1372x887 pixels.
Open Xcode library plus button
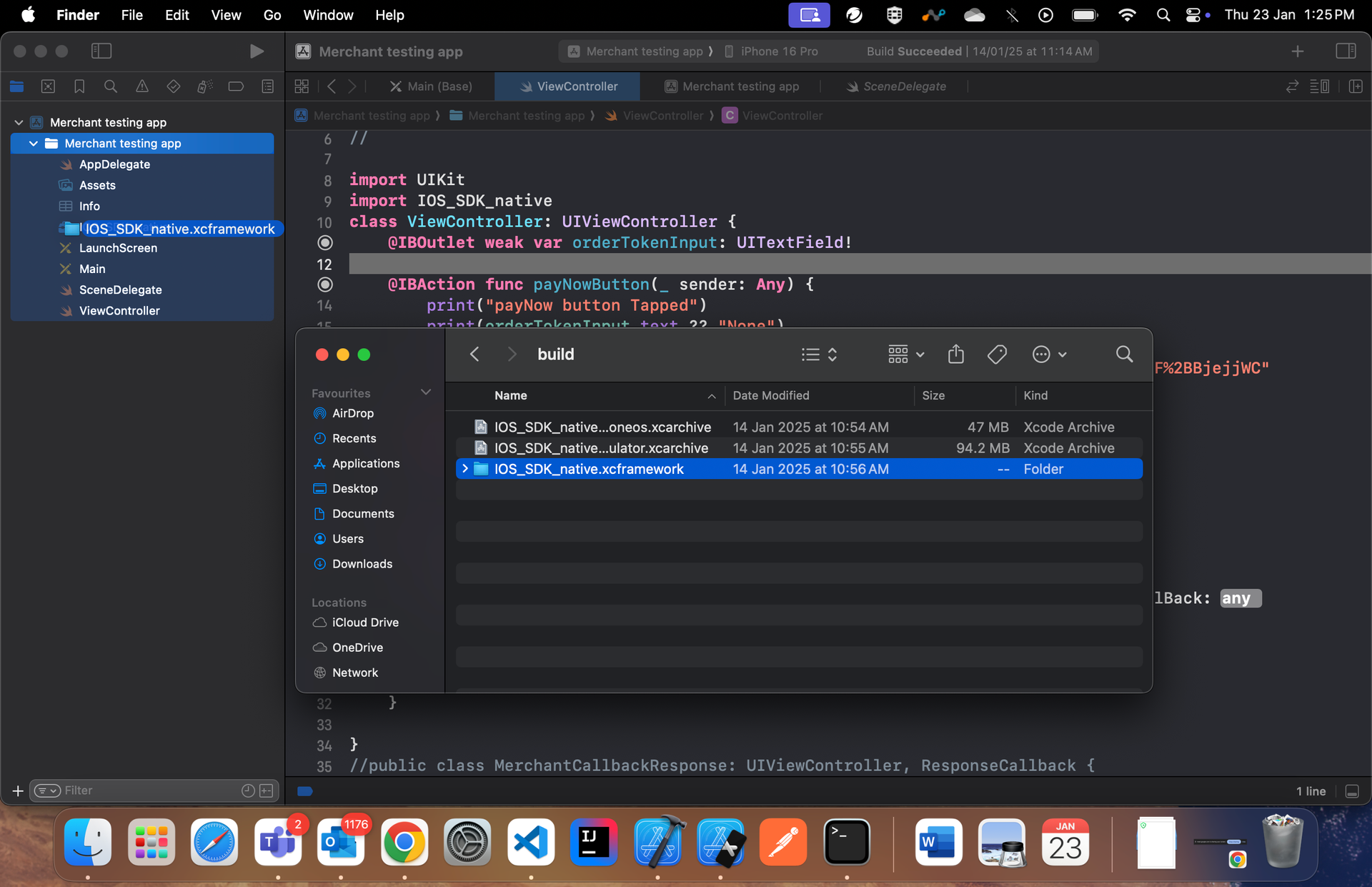coord(1297,51)
